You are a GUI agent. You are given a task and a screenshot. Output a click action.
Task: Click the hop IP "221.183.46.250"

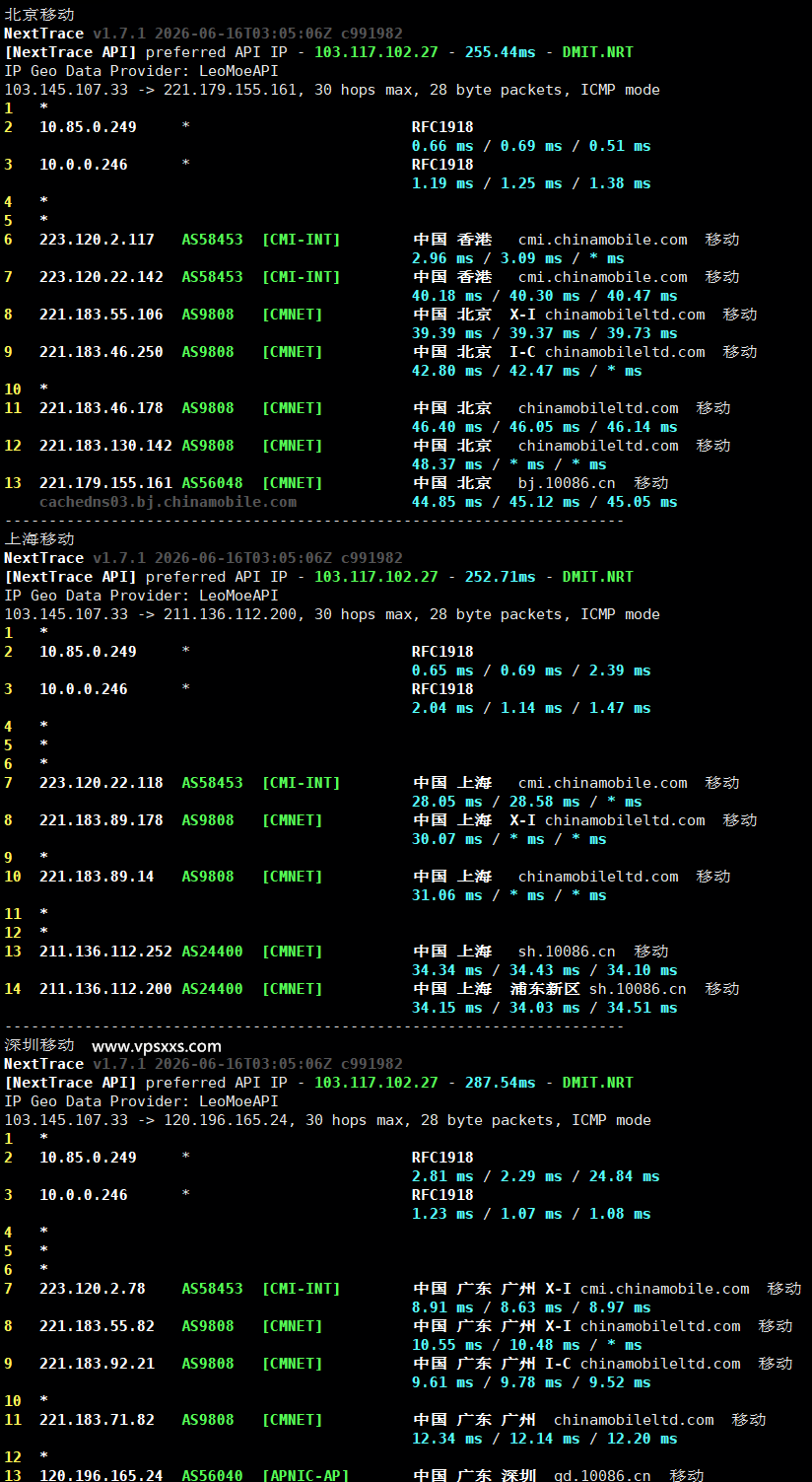coord(101,352)
